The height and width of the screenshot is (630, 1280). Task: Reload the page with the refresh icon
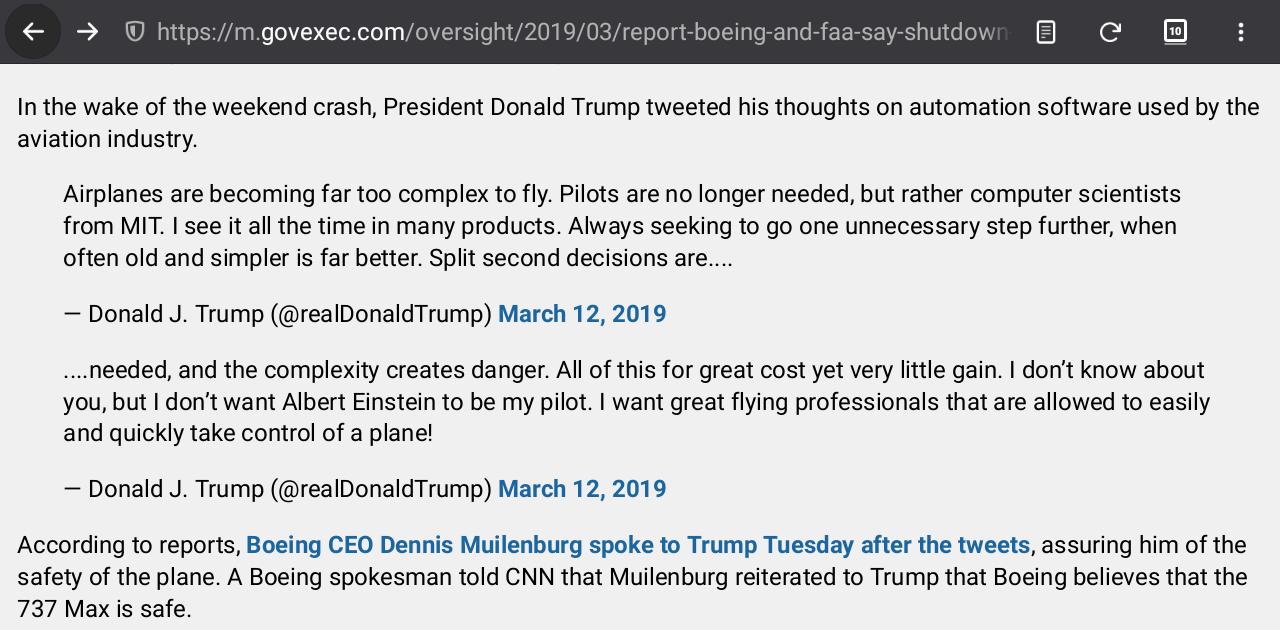click(x=1110, y=32)
